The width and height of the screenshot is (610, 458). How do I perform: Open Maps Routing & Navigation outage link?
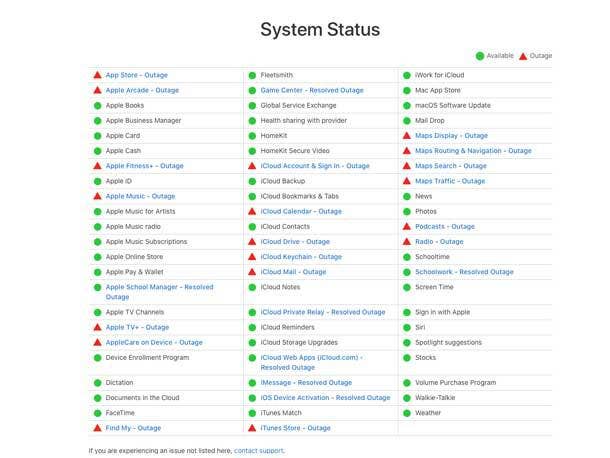[x=473, y=150]
